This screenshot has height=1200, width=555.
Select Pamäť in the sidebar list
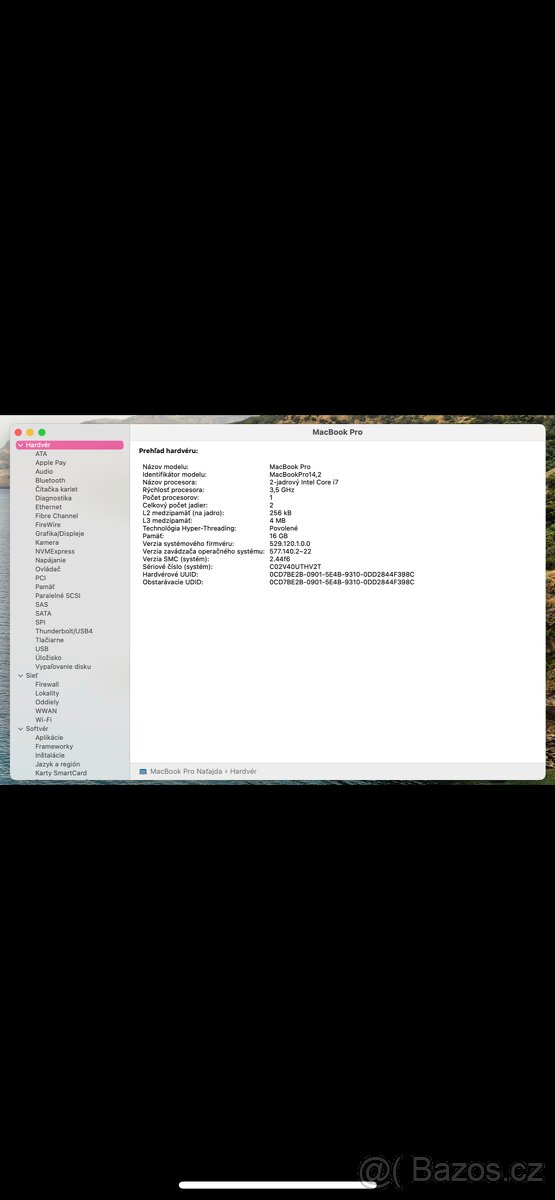pyautogui.click(x=45, y=587)
